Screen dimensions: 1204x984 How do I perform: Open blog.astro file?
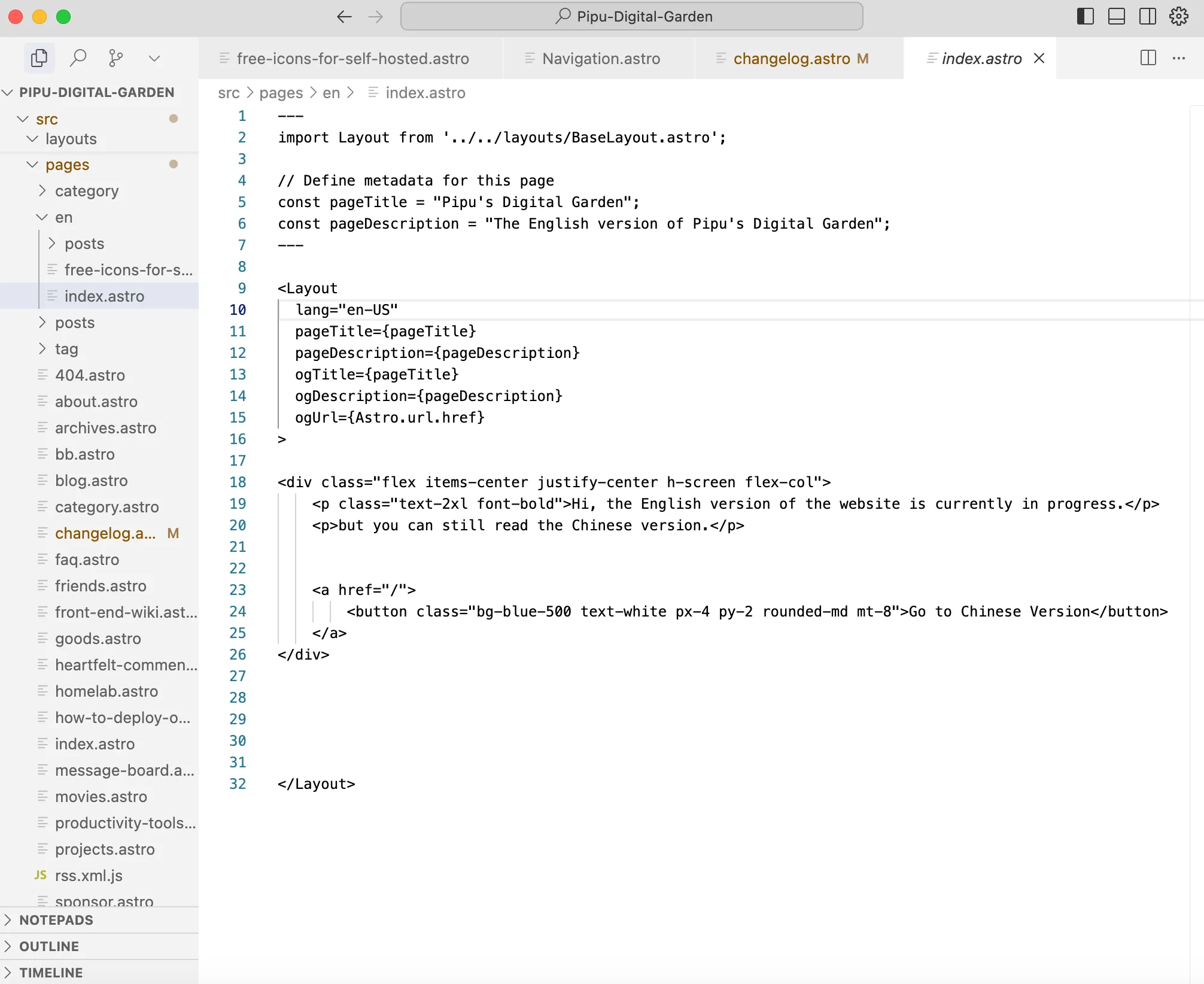coord(99,481)
